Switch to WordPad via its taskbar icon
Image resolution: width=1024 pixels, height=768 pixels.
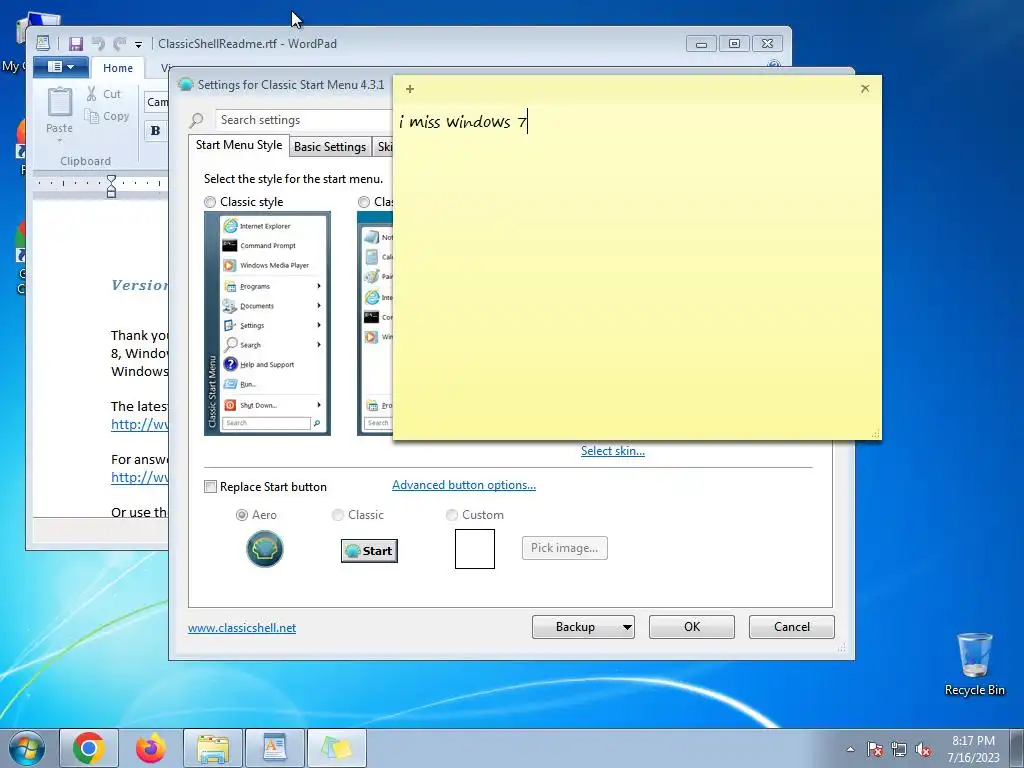[274, 748]
